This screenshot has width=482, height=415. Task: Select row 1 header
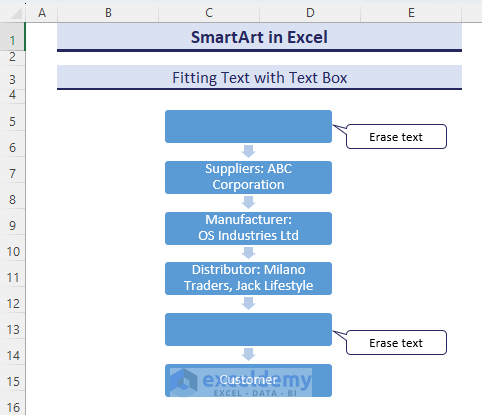click(12, 37)
